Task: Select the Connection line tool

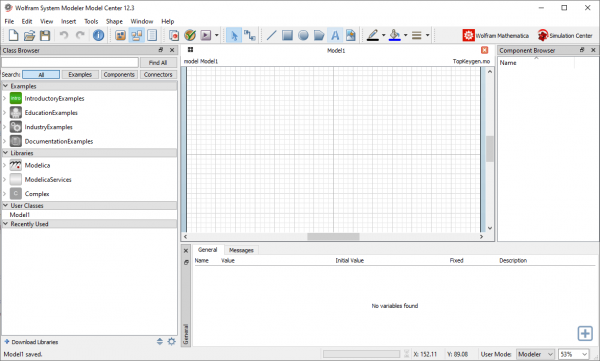Action: 250,36
